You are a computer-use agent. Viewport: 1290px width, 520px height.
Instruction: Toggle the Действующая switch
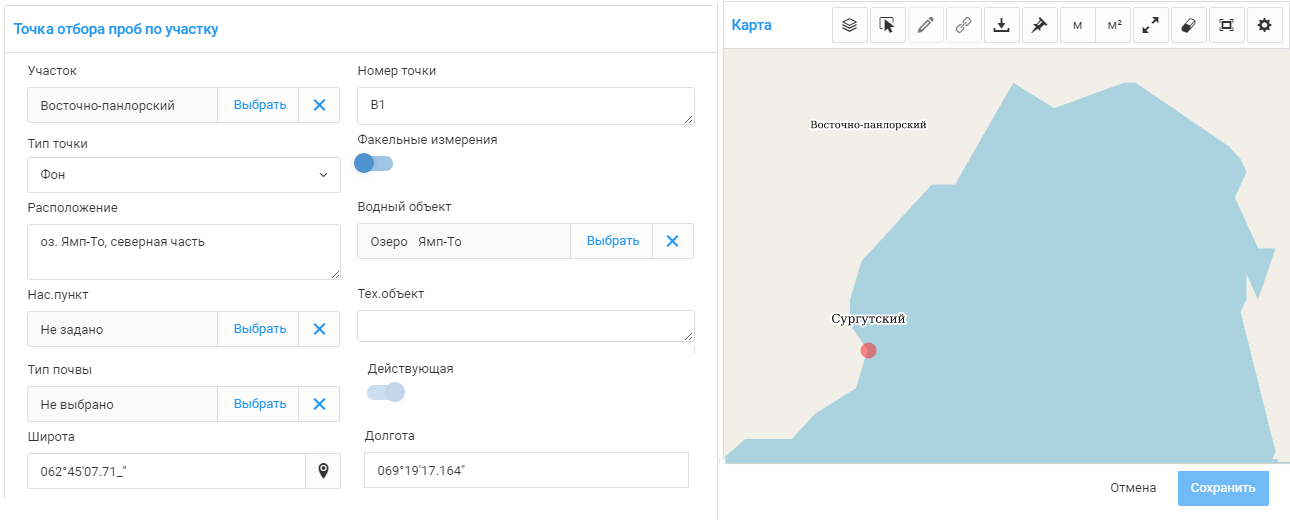pos(386,392)
